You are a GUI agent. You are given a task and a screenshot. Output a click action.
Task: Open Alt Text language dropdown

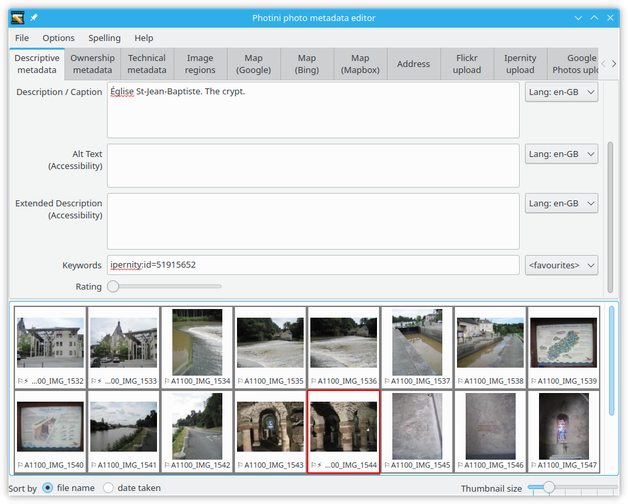(x=561, y=154)
